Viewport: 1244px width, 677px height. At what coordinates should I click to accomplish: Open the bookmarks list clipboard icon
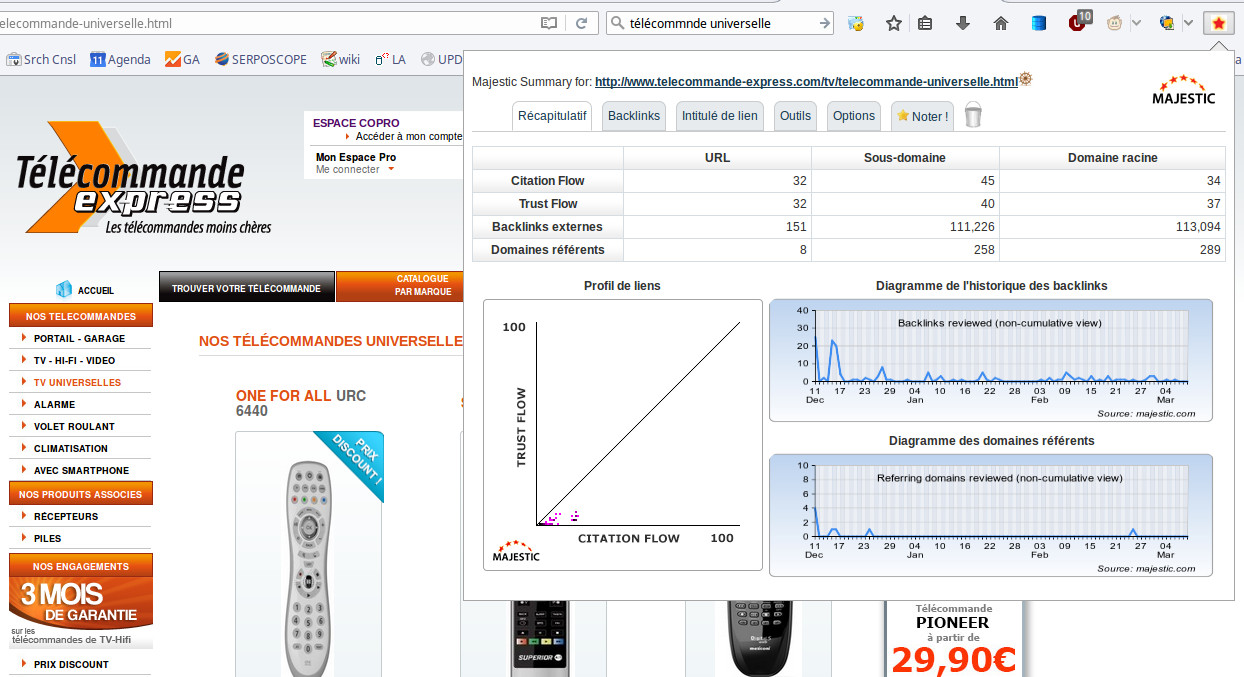tap(926, 23)
